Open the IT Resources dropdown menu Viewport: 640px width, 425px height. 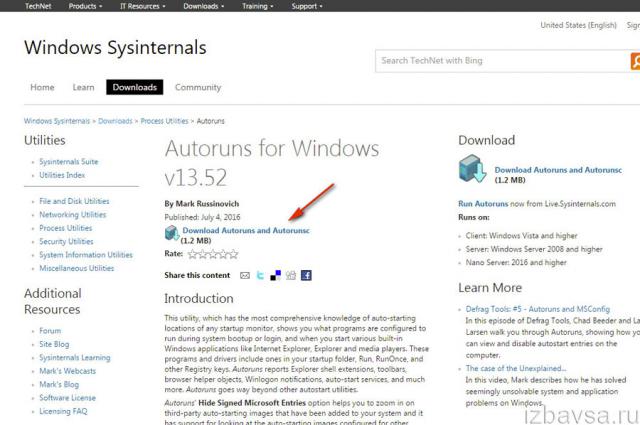142,6
